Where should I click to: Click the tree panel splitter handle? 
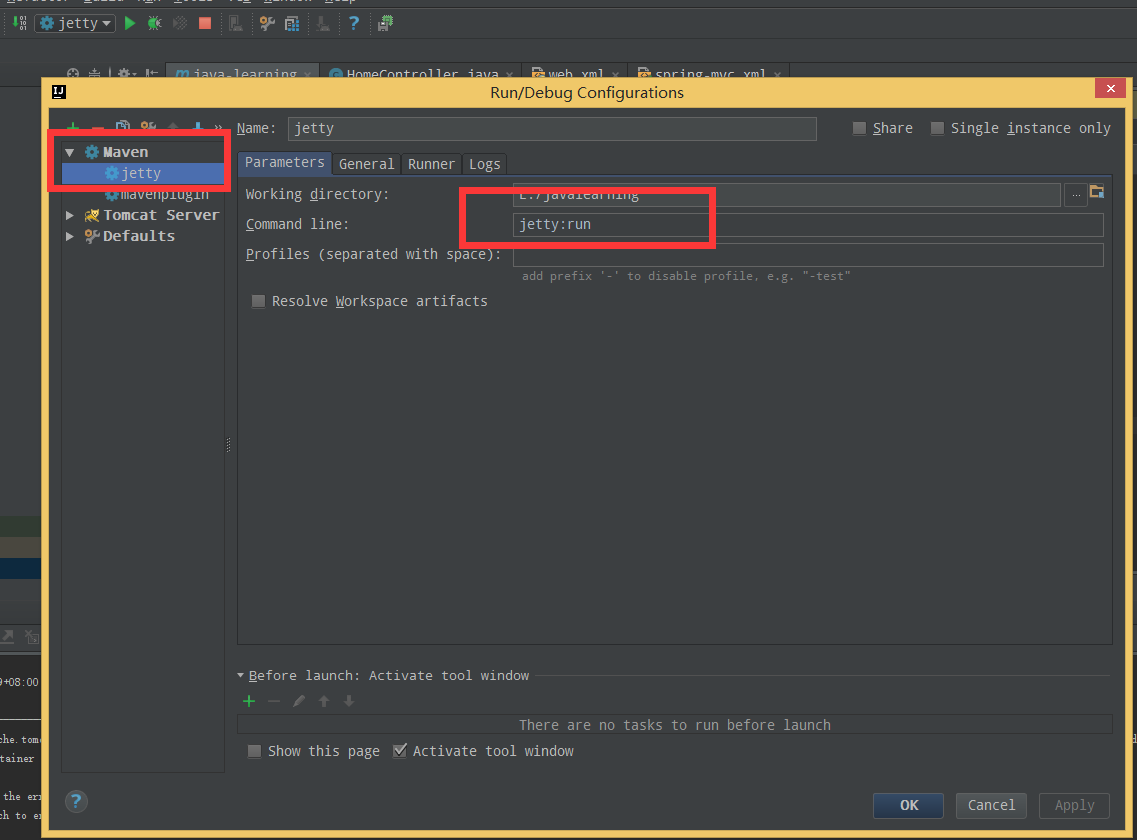click(x=228, y=445)
